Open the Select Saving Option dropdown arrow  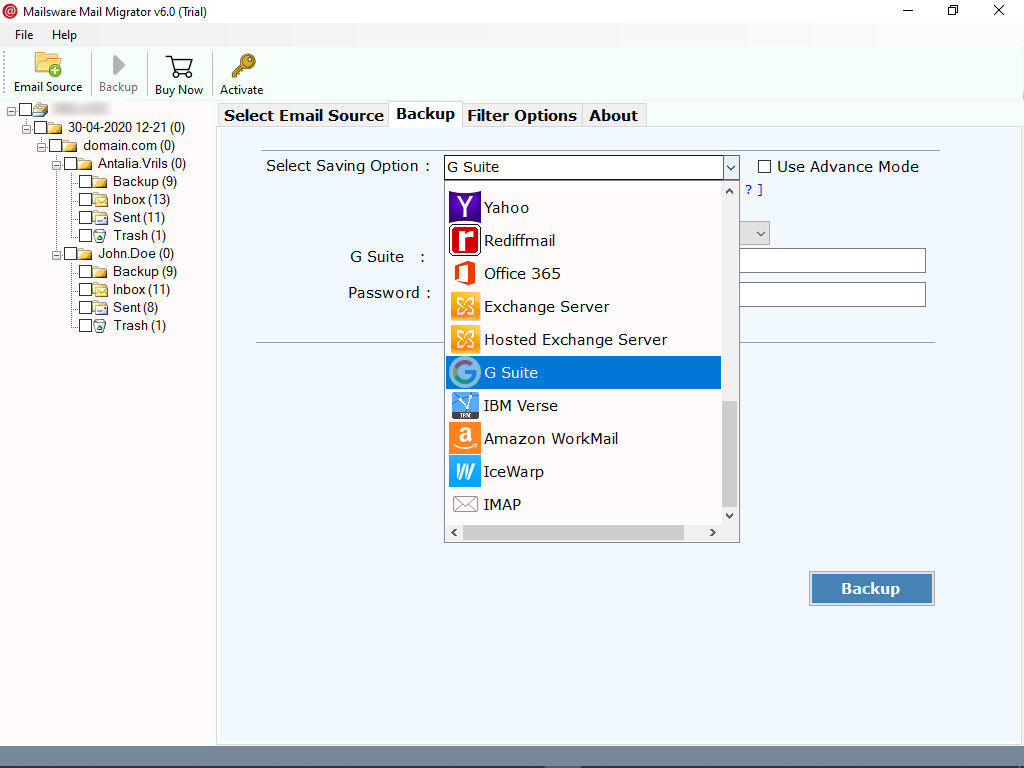[x=731, y=168]
